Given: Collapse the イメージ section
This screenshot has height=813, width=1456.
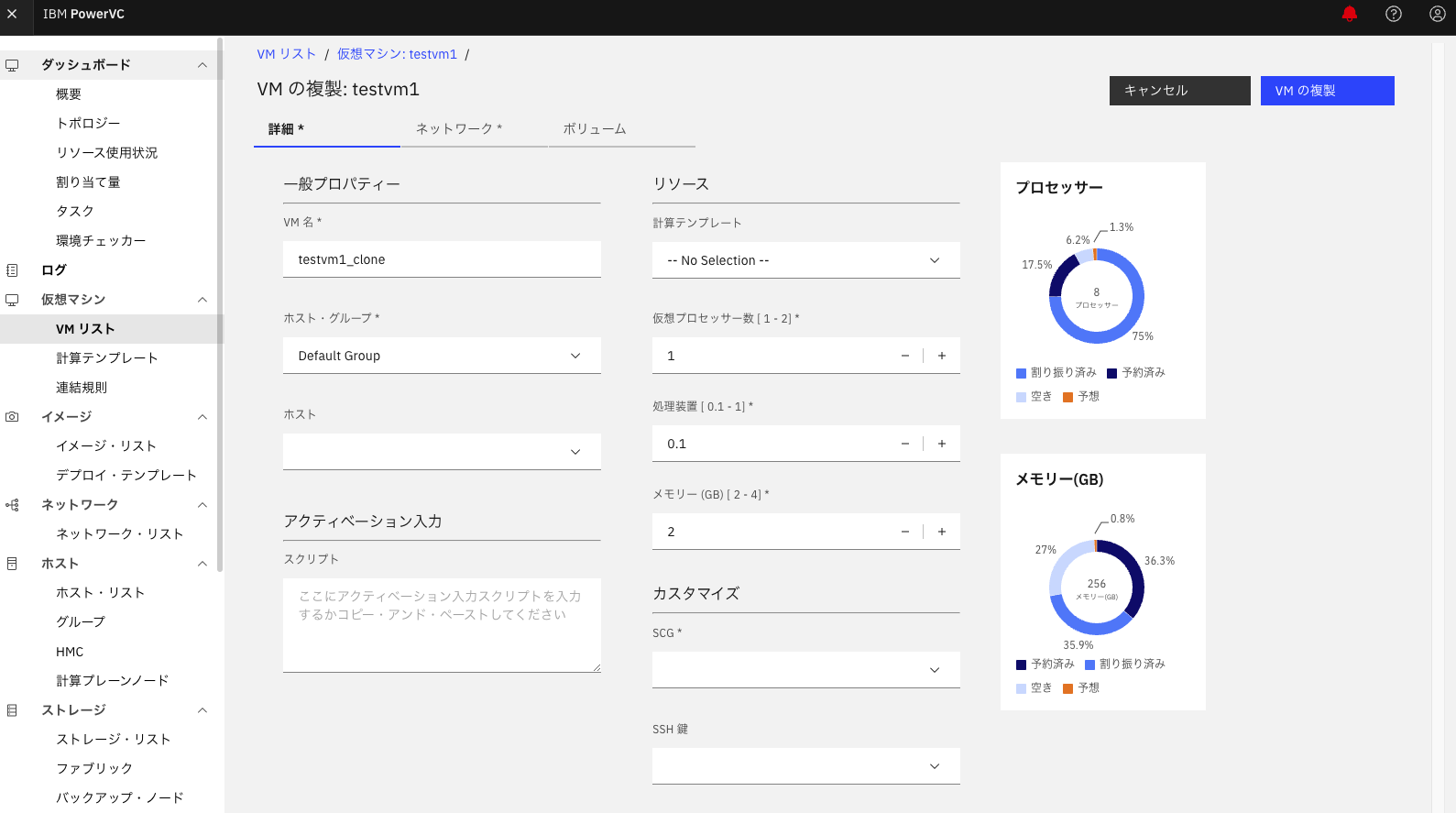Looking at the screenshot, I should point(203,417).
